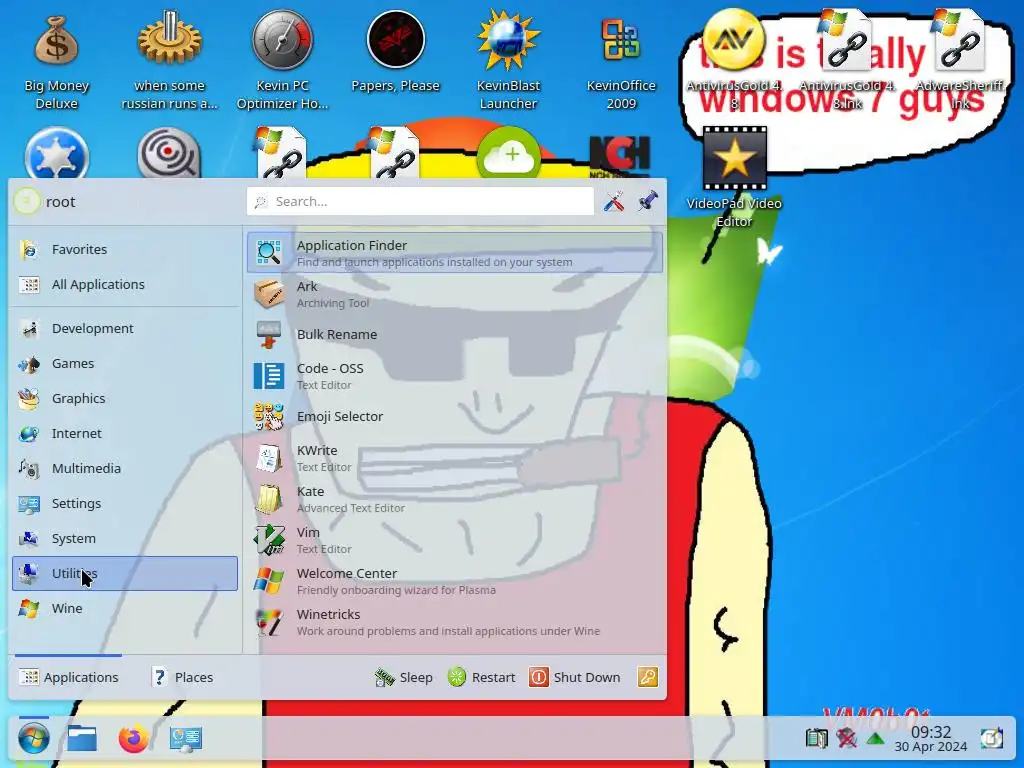Viewport: 1024px width, 768px height.
Task: Select All Applications category
Action: pos(125,285)
